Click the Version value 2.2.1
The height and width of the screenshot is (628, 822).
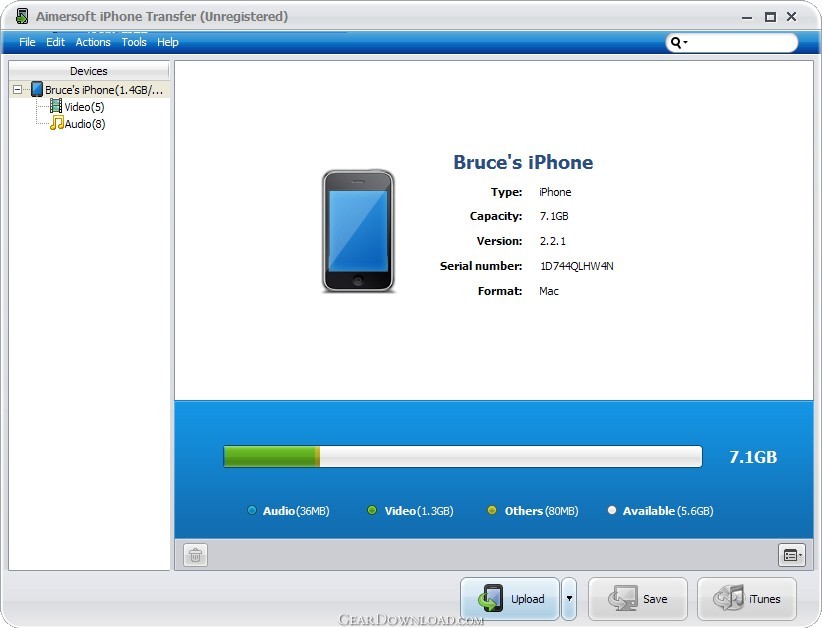pos(553,241)
